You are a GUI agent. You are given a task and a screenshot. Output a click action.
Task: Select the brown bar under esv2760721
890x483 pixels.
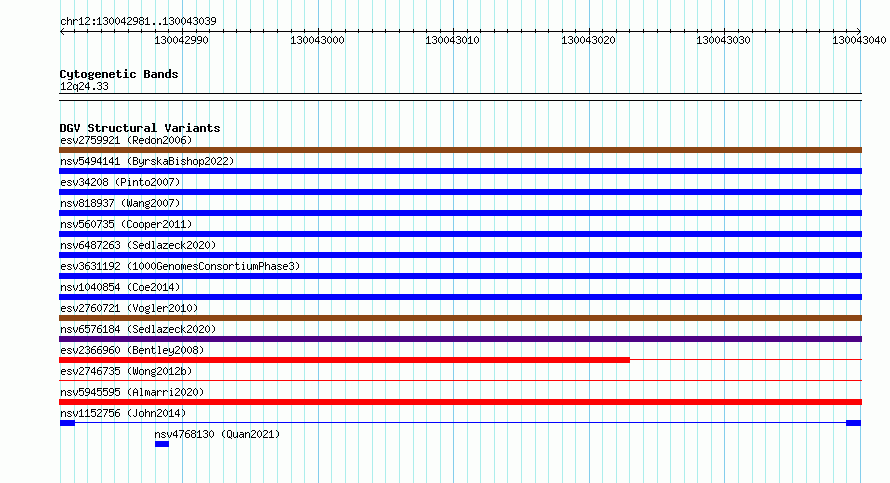point(460,318)
